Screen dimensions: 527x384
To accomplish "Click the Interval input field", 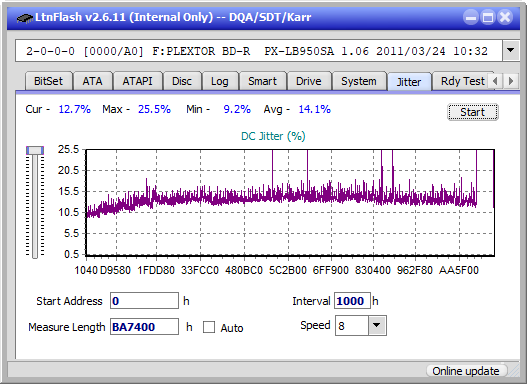I will pyautogui.click(x=352, y=300).
